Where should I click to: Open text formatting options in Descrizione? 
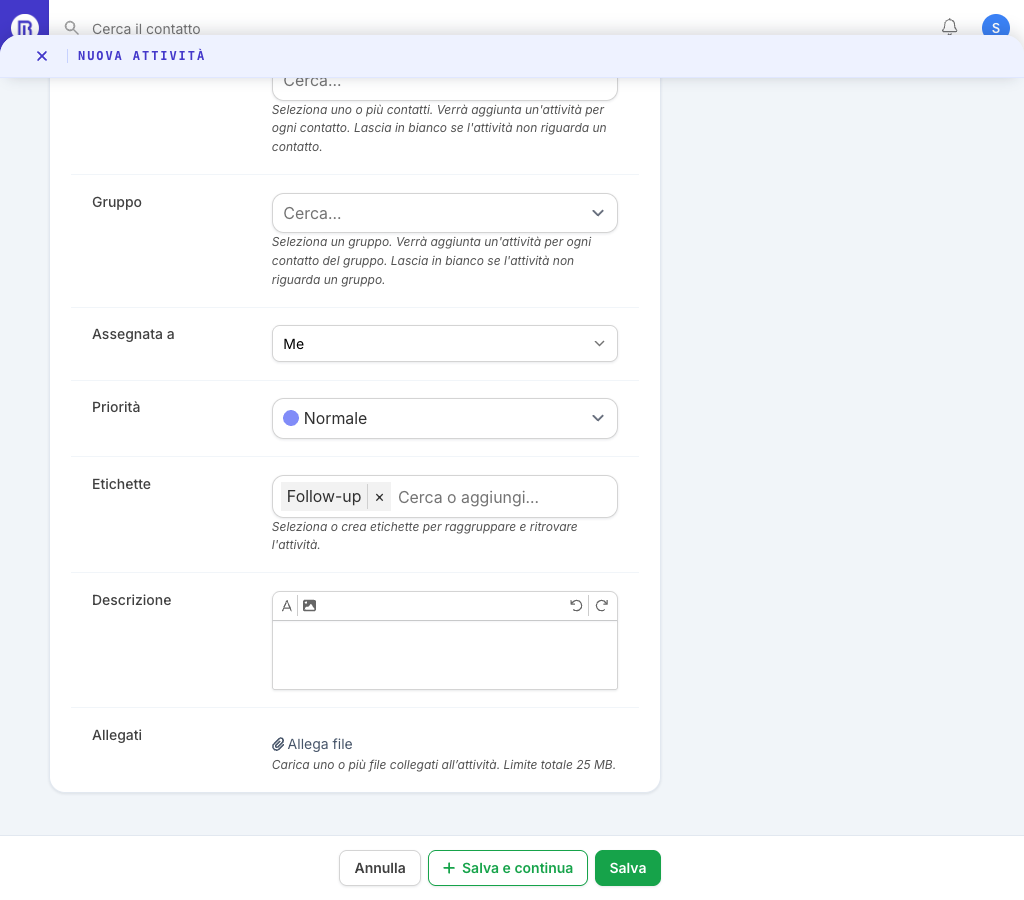286,605
